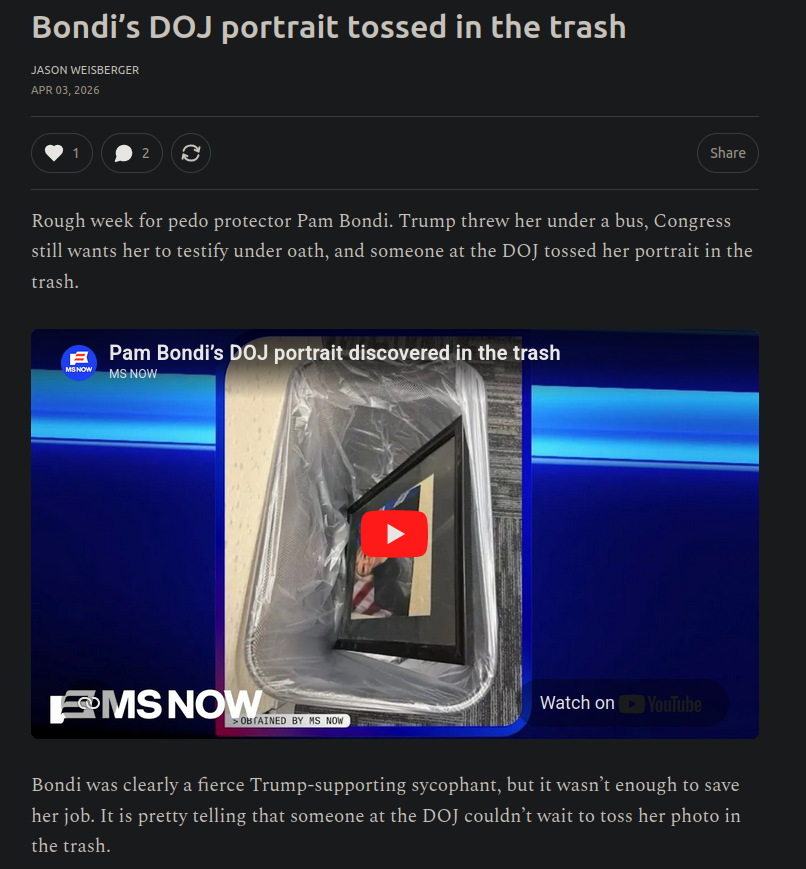Open author Jason Weisberger's profile
The height and width of the screenshot is (869, 806).
(85, 70)
